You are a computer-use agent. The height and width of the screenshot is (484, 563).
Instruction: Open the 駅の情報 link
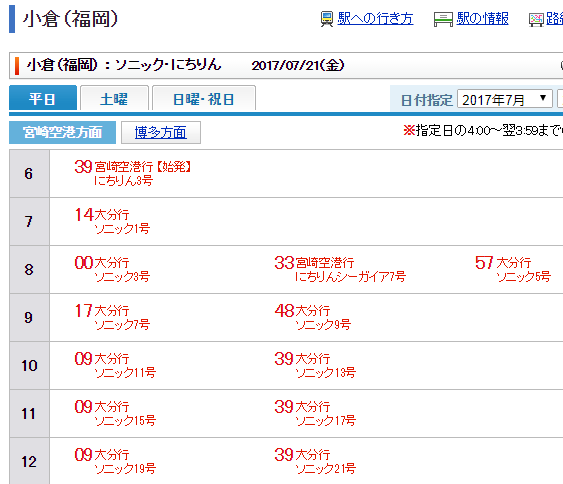click(483, 18)
